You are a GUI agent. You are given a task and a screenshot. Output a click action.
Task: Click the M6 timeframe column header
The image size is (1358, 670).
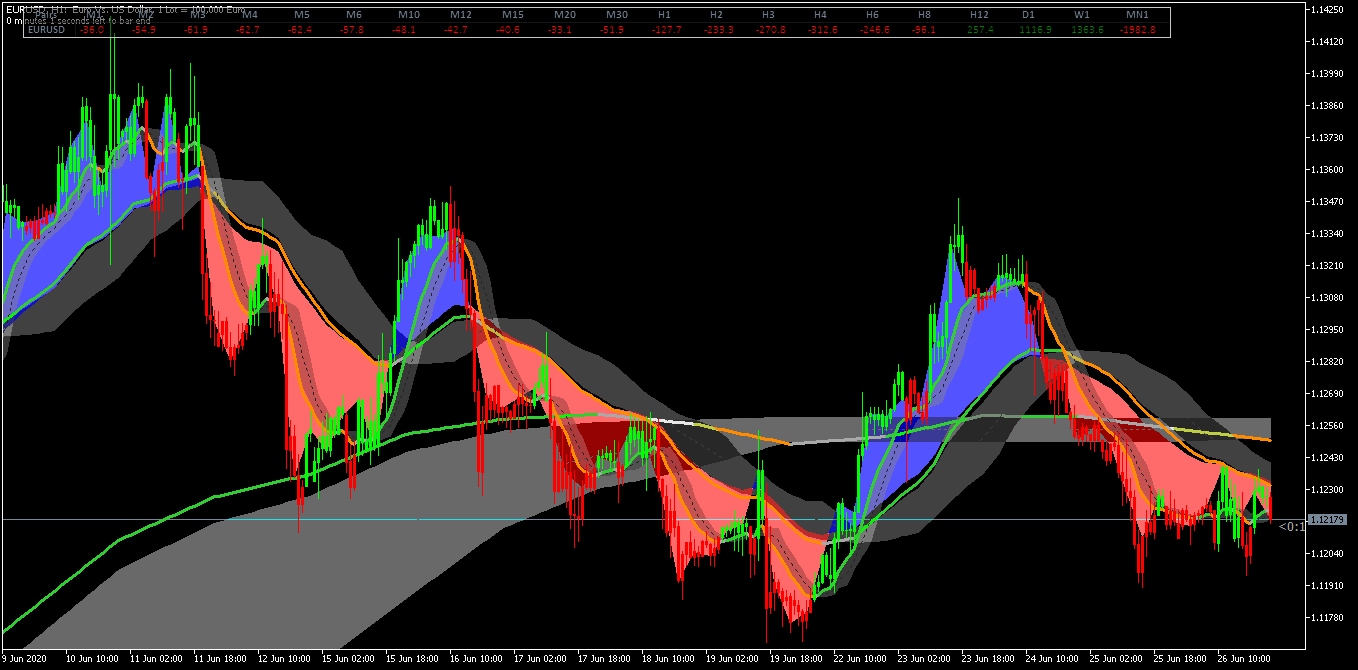(x=354, y=15)
